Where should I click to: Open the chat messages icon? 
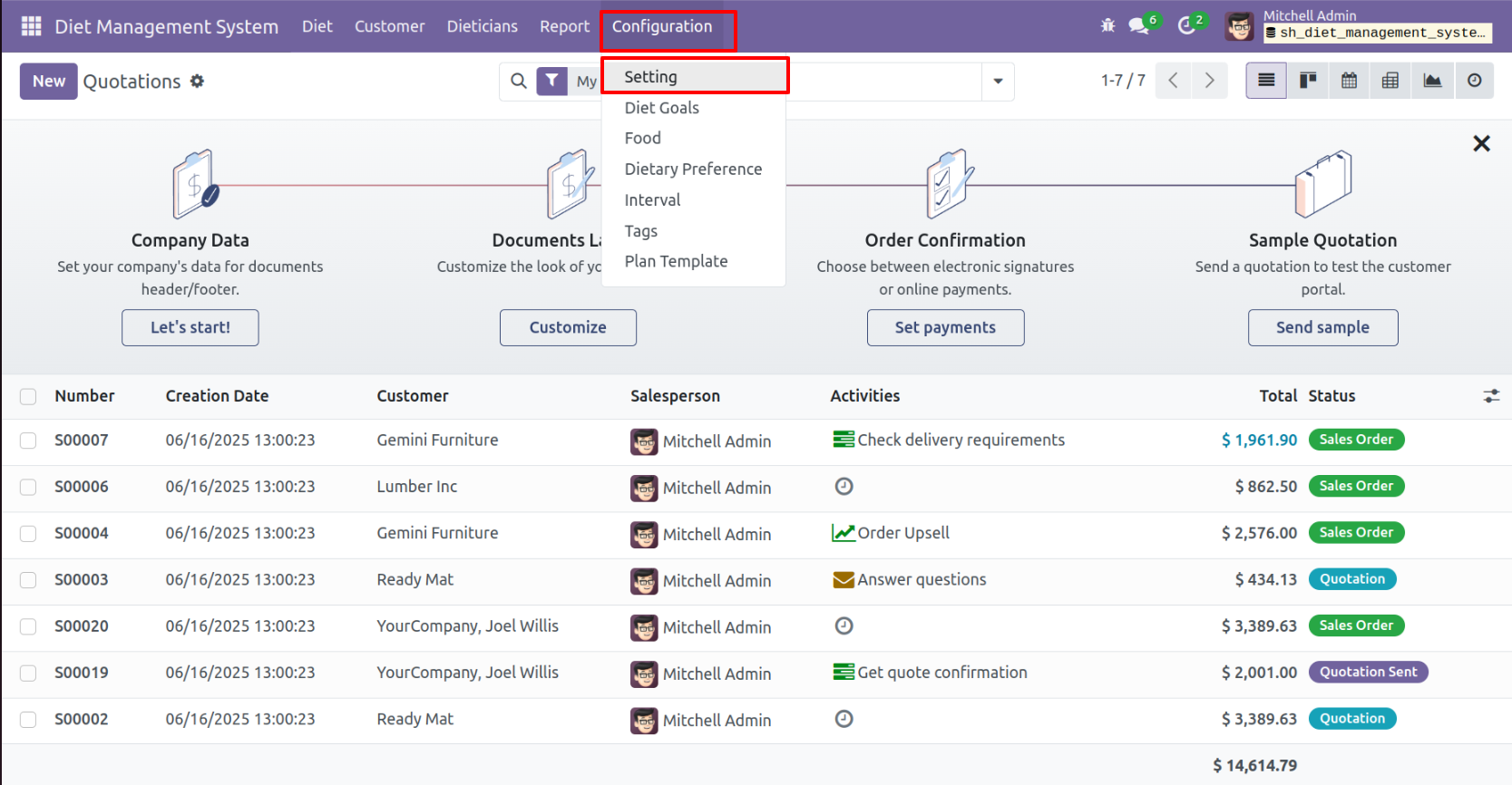1138,26
